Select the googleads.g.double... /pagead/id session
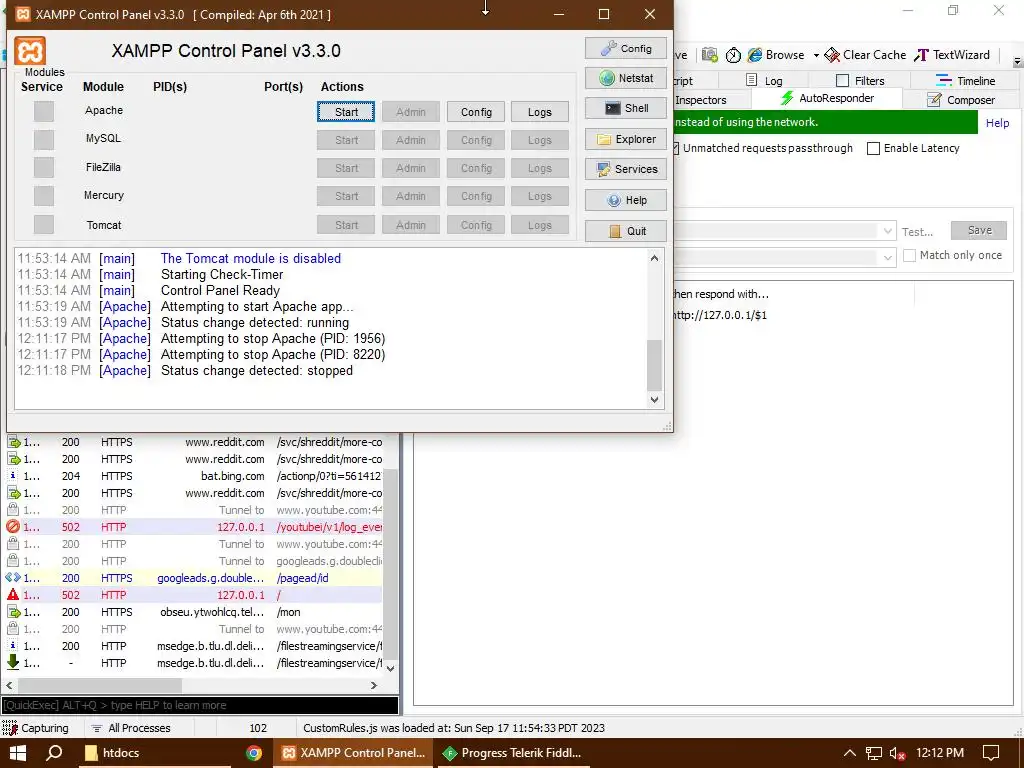 pyautogui.click(x=193, y=578)
